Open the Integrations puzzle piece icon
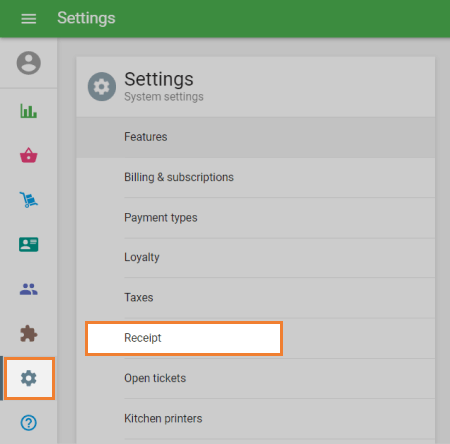 (x=29, y=333)
